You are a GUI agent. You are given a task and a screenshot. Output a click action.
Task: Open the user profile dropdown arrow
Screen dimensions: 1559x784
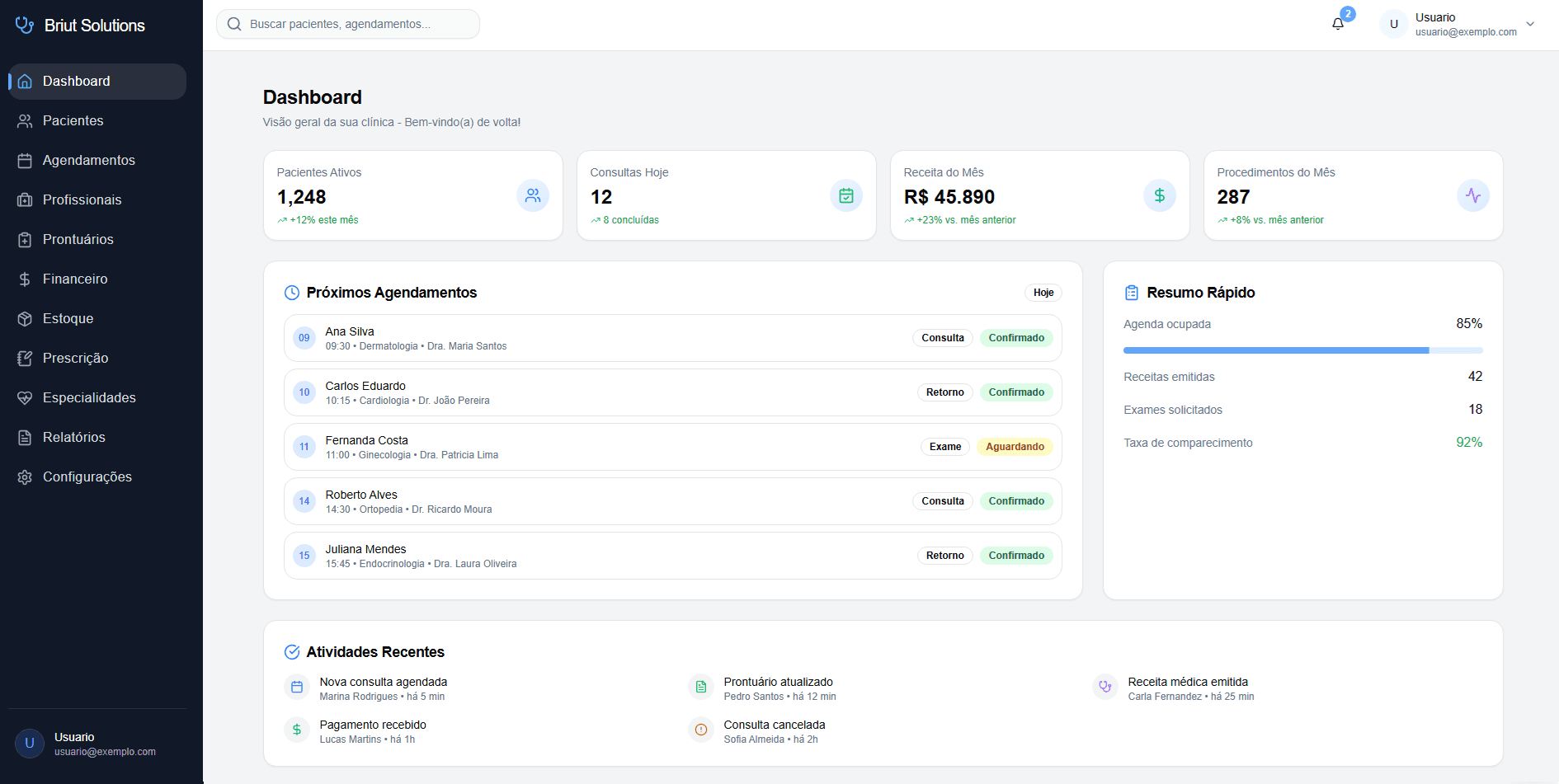click(x=1531, y=24)
